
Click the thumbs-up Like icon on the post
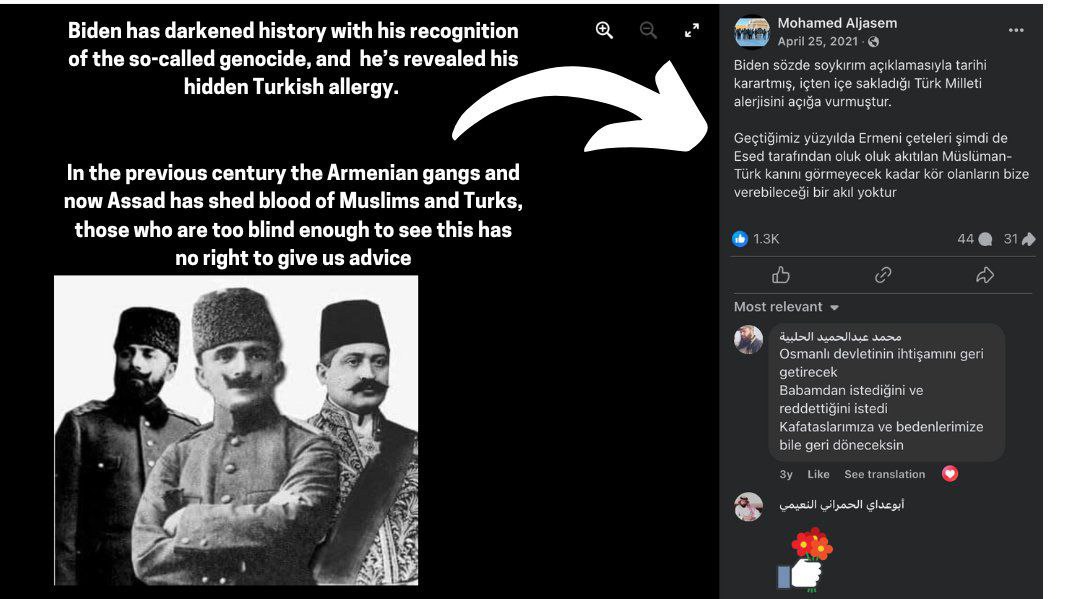(781, 275)
